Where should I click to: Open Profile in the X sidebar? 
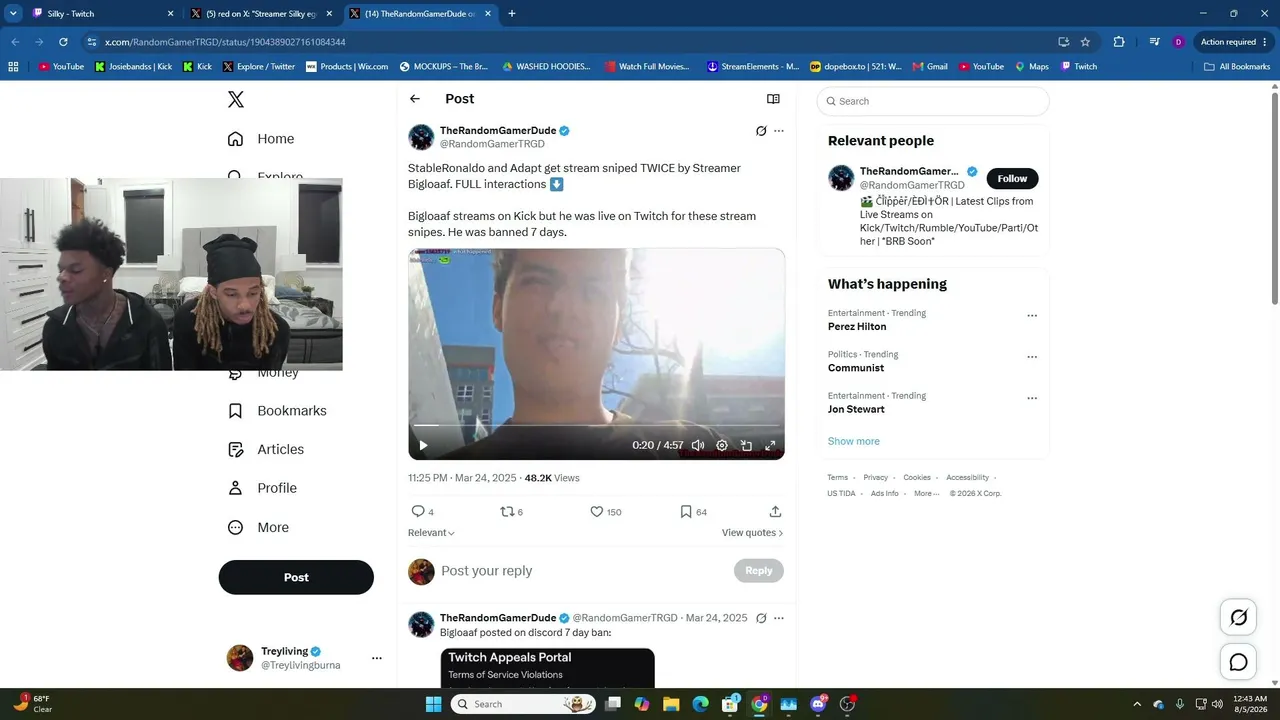262,488
